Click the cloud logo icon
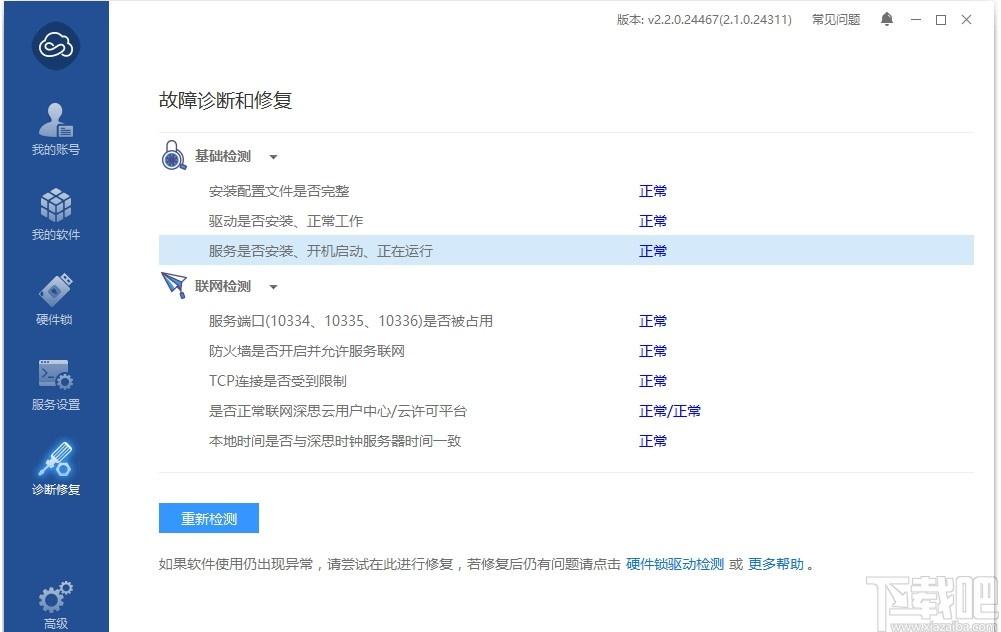The height and width of the screenshot is (632, 1001). pos(56,46)
